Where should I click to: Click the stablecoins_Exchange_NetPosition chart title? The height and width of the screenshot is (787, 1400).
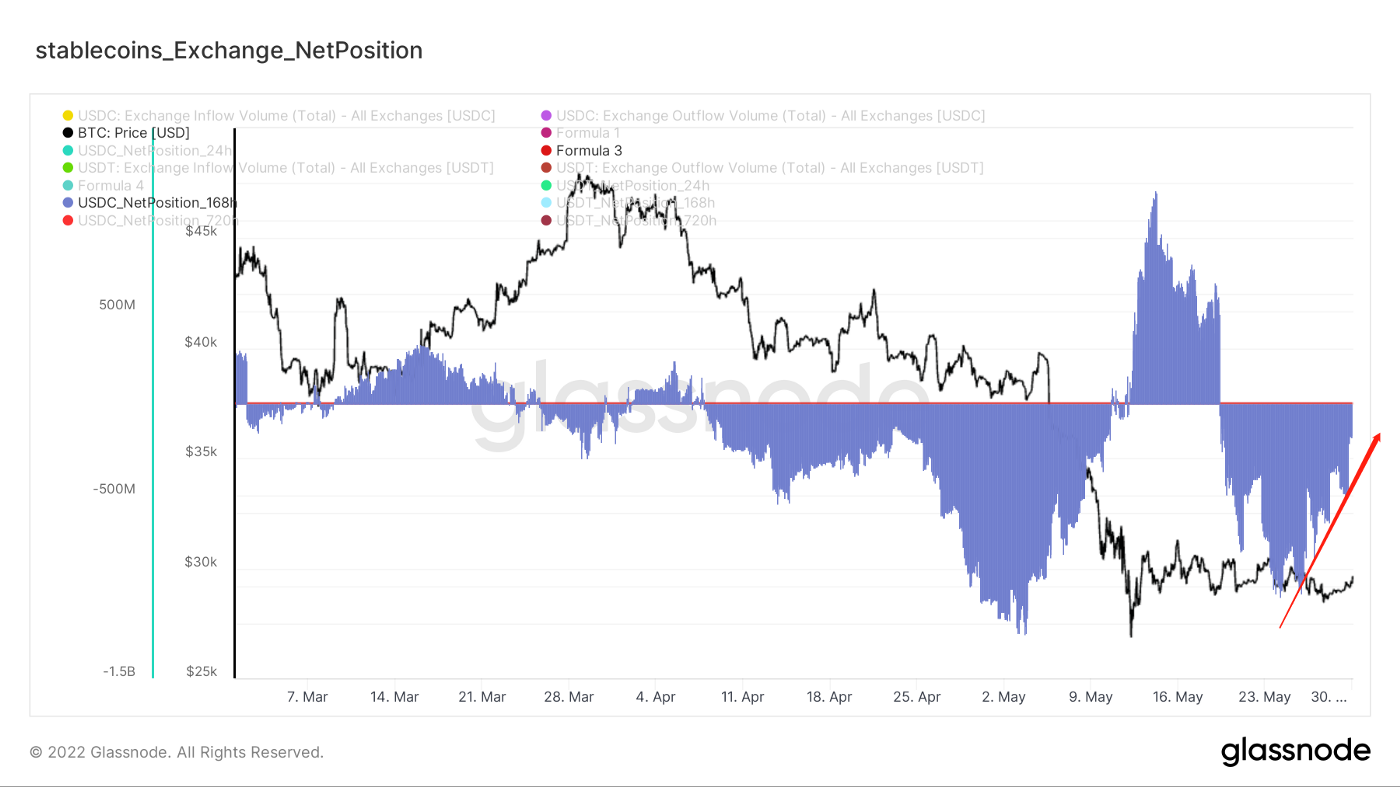pos(229,50)
